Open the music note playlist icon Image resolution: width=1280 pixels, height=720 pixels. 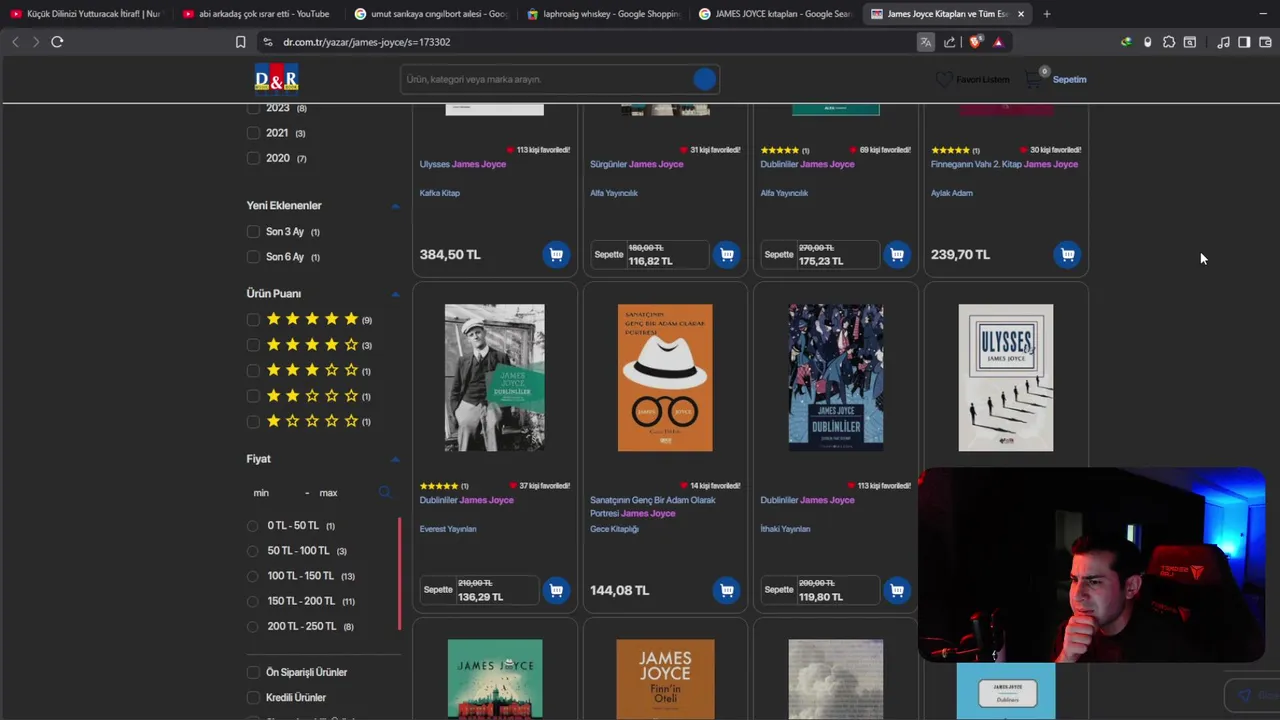coord(1222,42)
